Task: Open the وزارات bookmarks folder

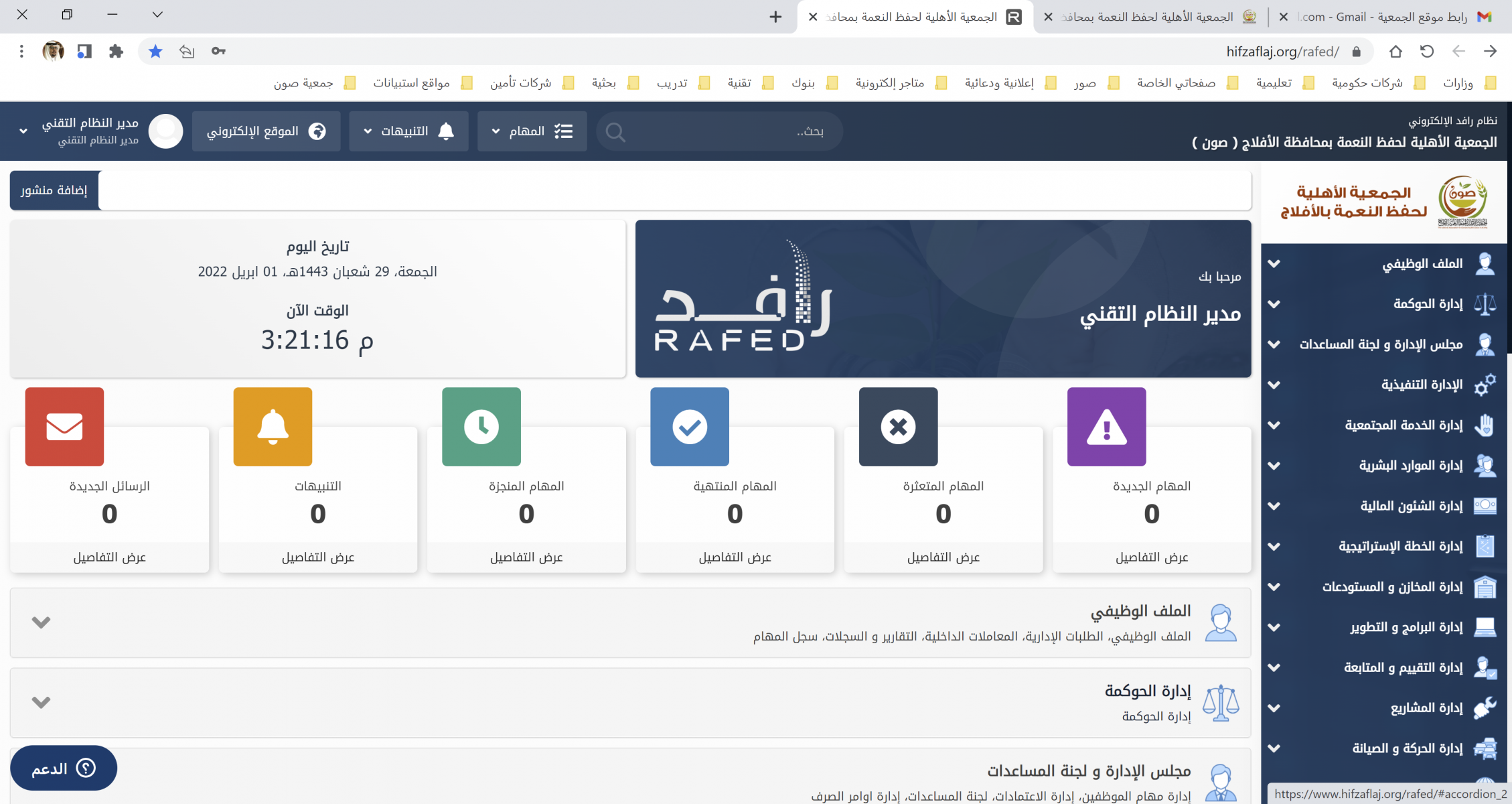Action: pos(1470,82)
